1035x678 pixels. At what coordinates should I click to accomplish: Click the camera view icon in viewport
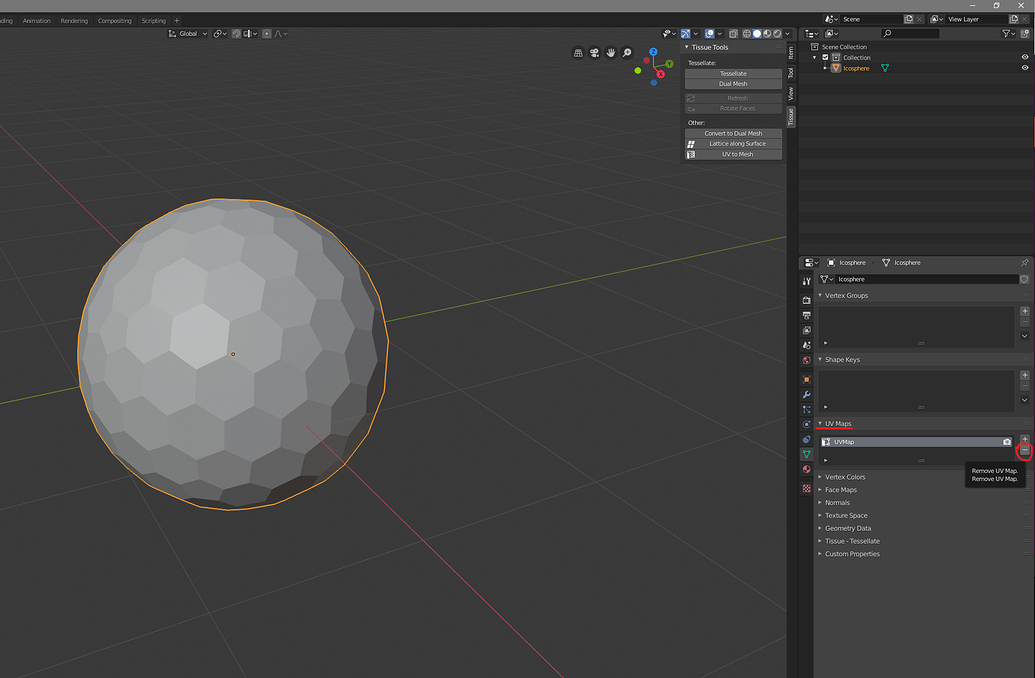pos(595,53)
